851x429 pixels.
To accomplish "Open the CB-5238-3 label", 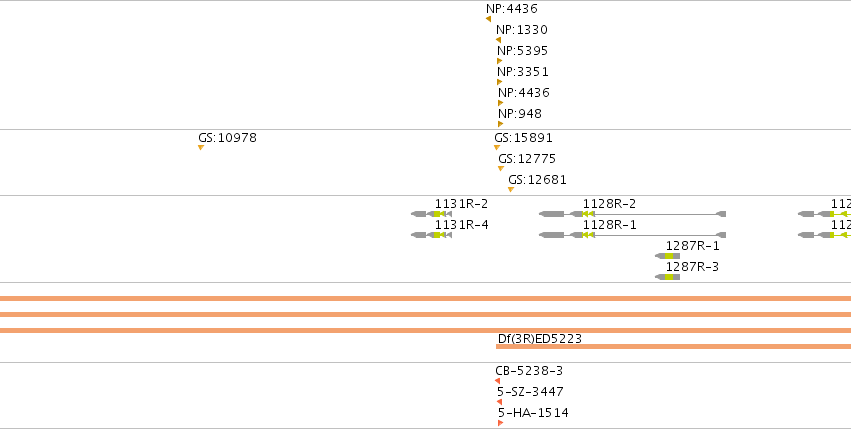I will 529,371.
